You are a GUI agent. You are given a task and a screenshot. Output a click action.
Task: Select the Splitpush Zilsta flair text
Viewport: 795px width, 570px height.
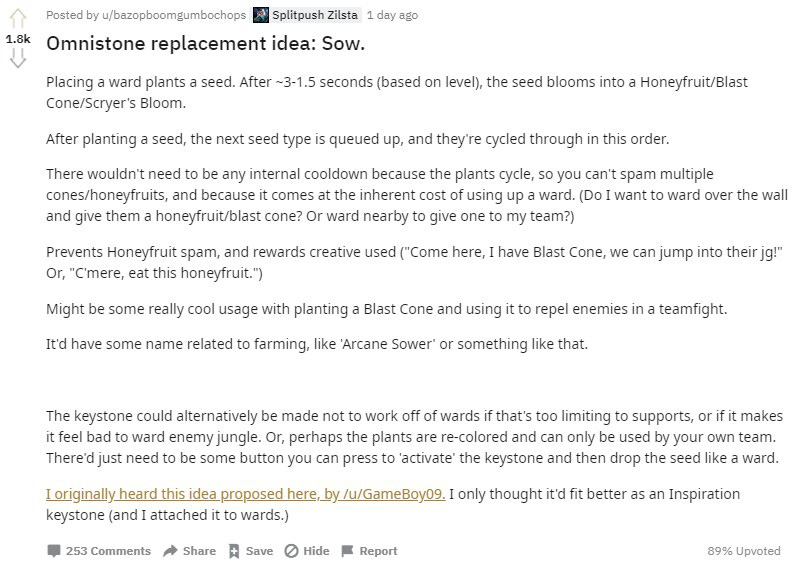(314, 15)
